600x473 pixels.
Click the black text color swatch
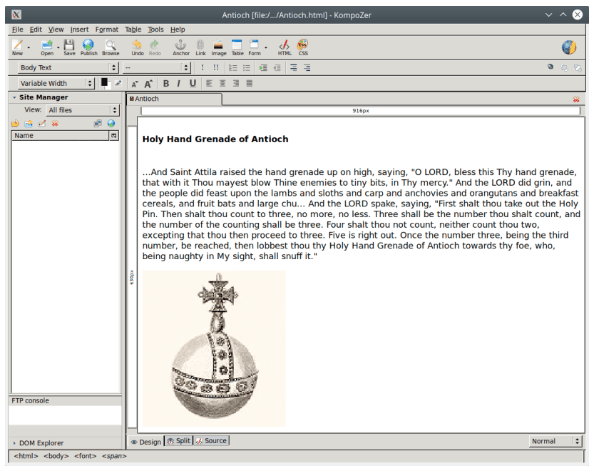coord(104,82)
